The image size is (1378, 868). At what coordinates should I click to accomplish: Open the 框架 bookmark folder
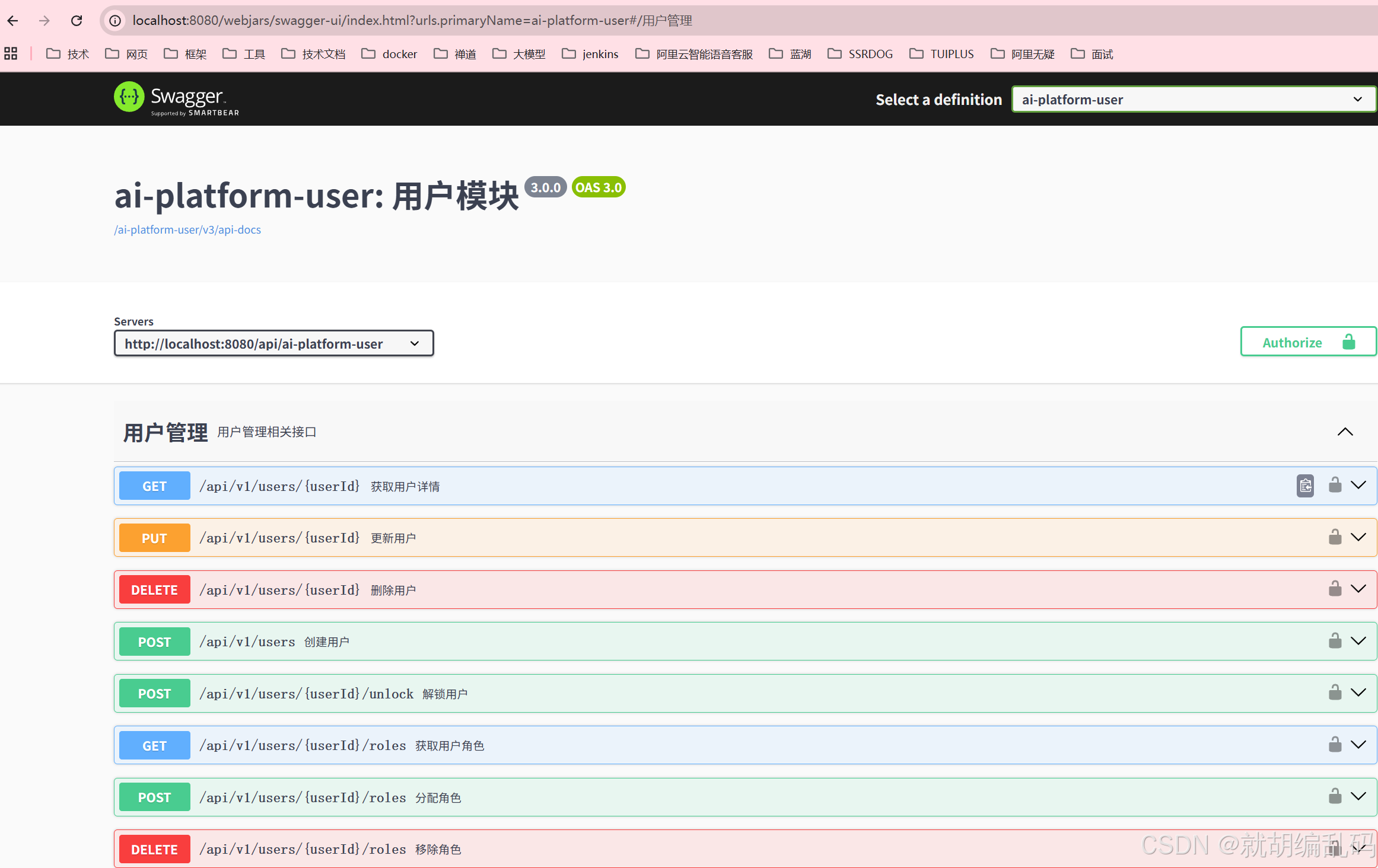click(x=185, y=54)
